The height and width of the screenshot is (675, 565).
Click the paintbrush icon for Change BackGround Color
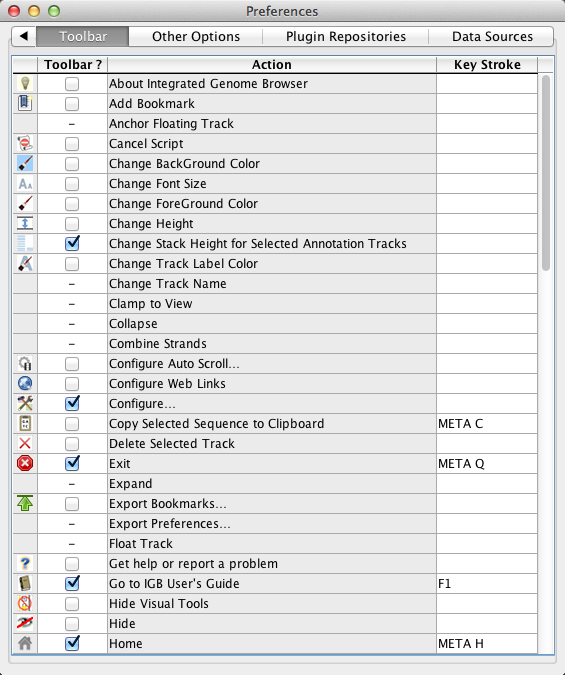[25, 164]
